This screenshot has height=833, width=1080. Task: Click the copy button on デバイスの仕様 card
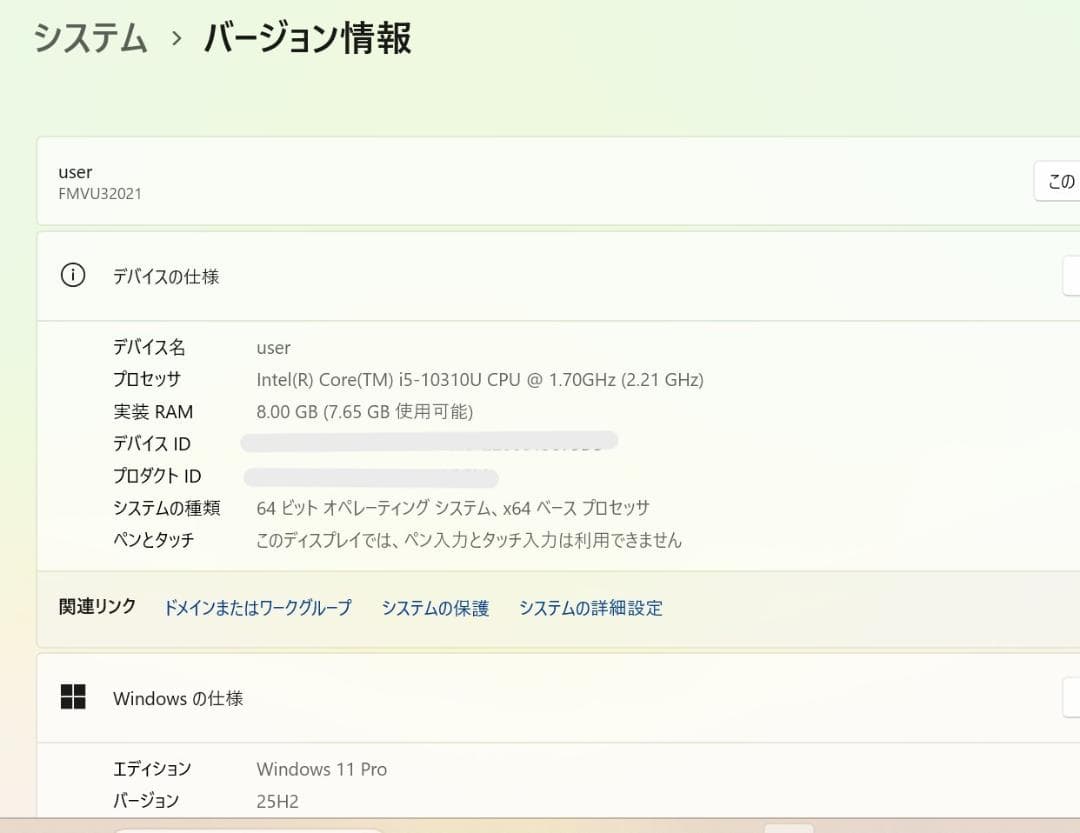(x=1072, y=275)
